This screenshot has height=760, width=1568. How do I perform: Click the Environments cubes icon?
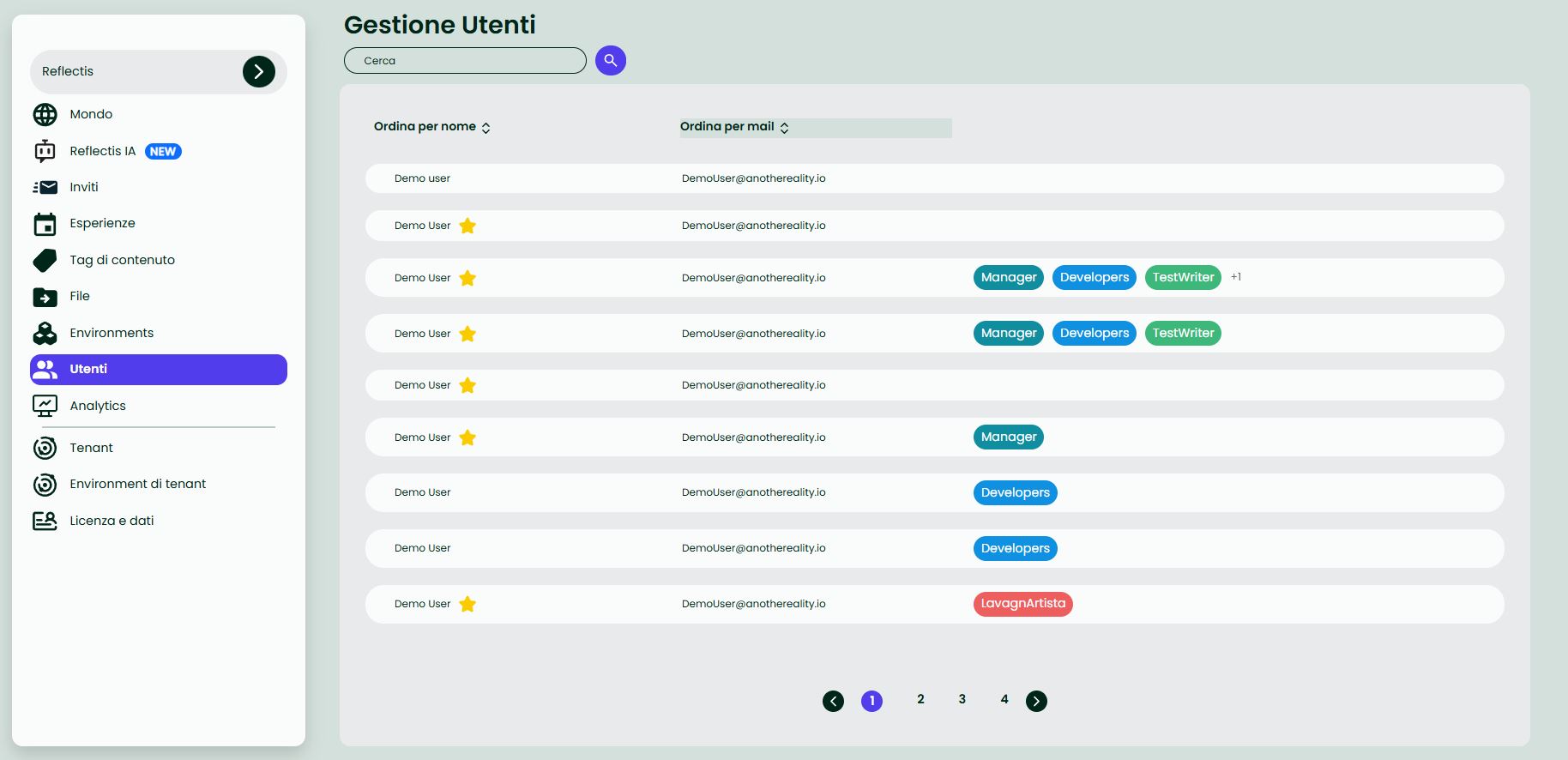(45, 333)
